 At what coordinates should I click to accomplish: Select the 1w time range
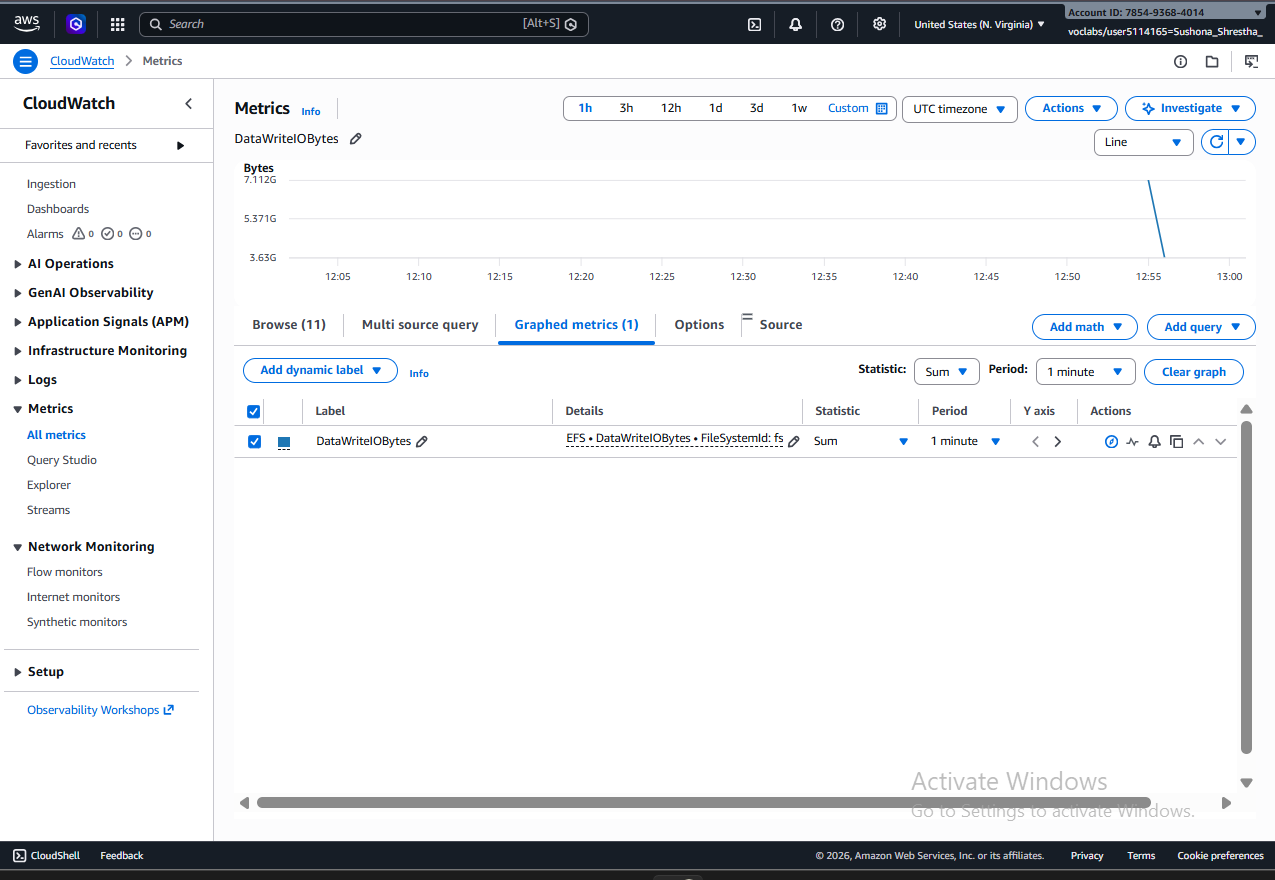(x=799, y=108)
